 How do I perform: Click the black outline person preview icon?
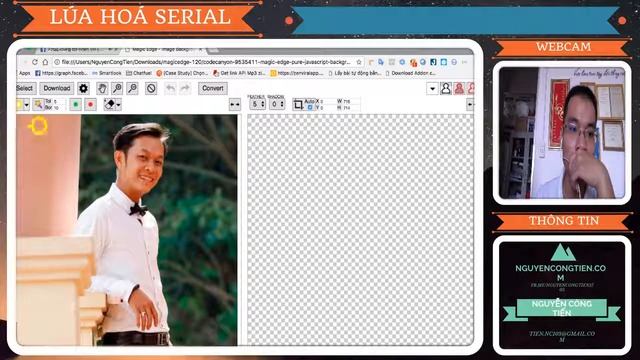[x=446, y=88]
